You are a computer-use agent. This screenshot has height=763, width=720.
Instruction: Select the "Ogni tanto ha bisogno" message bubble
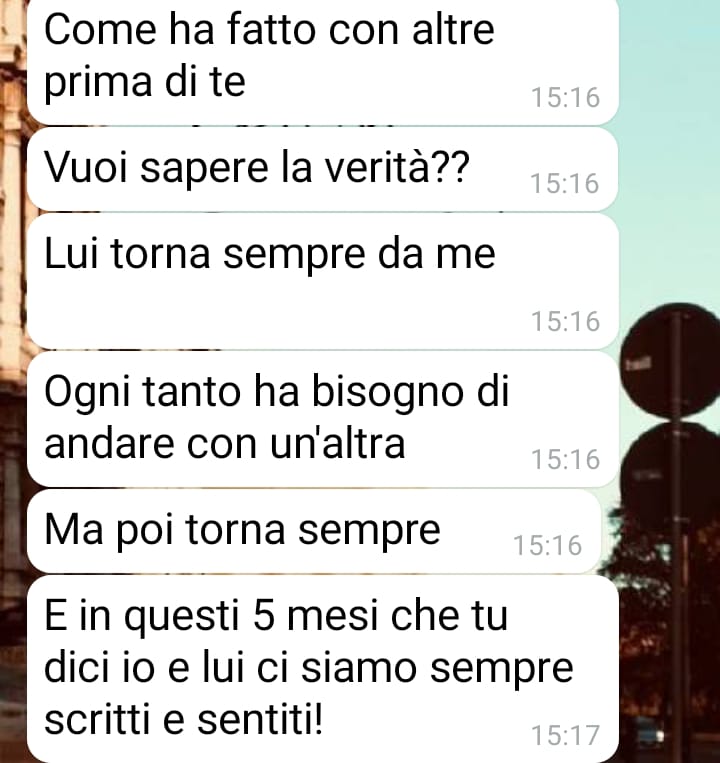point(323,419)
